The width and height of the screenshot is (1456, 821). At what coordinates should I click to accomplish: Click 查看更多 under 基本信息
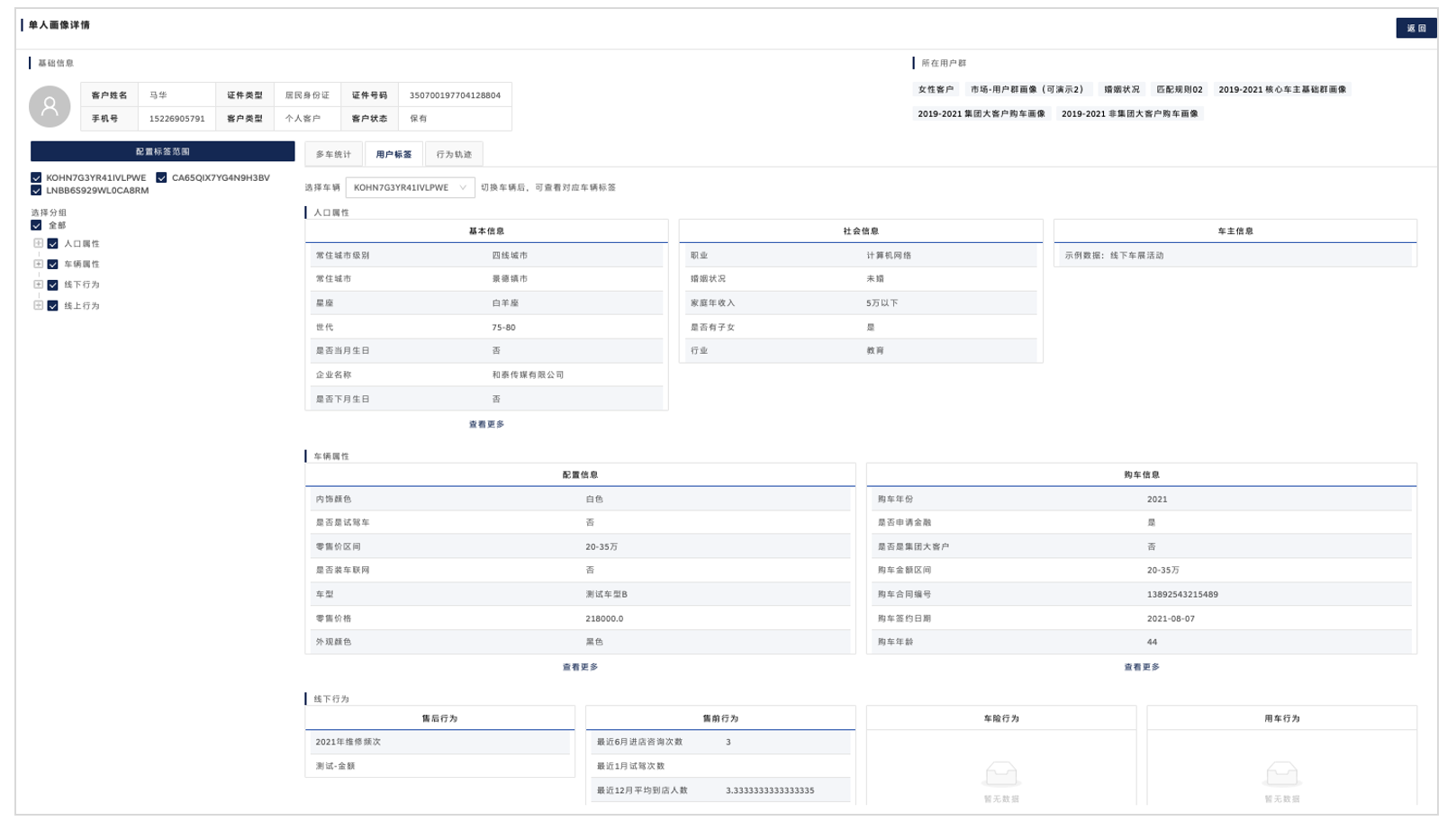(486, 424)
